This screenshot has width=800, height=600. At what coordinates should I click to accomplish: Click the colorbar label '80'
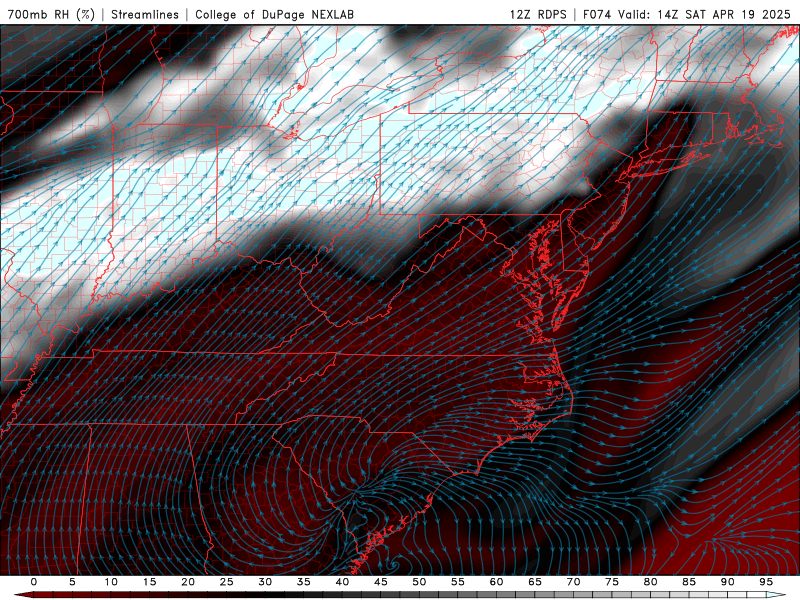(650, 582)
